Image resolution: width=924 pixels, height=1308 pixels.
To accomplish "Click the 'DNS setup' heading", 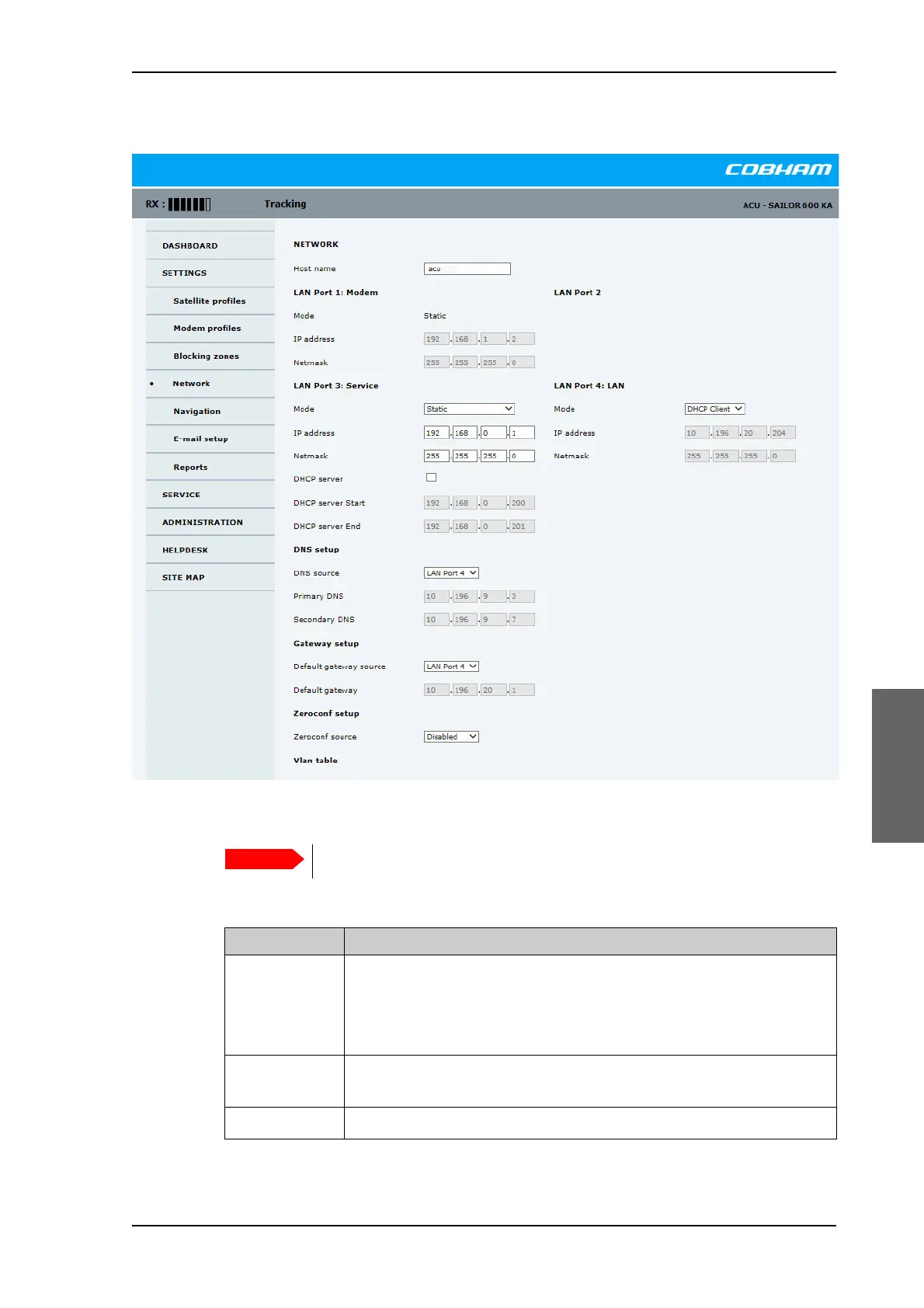I will (x=316, y=549).
